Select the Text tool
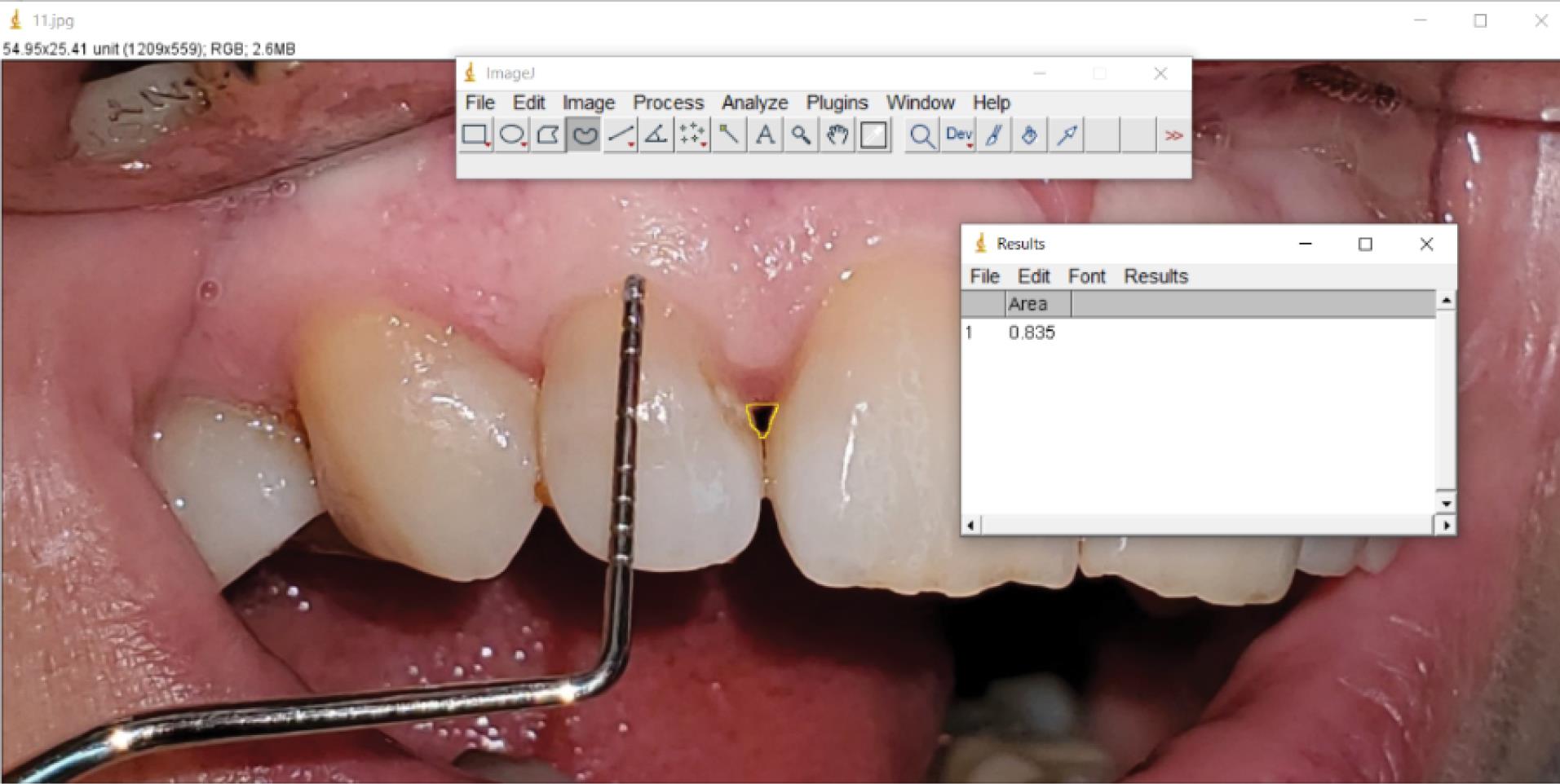 (765, 135)
